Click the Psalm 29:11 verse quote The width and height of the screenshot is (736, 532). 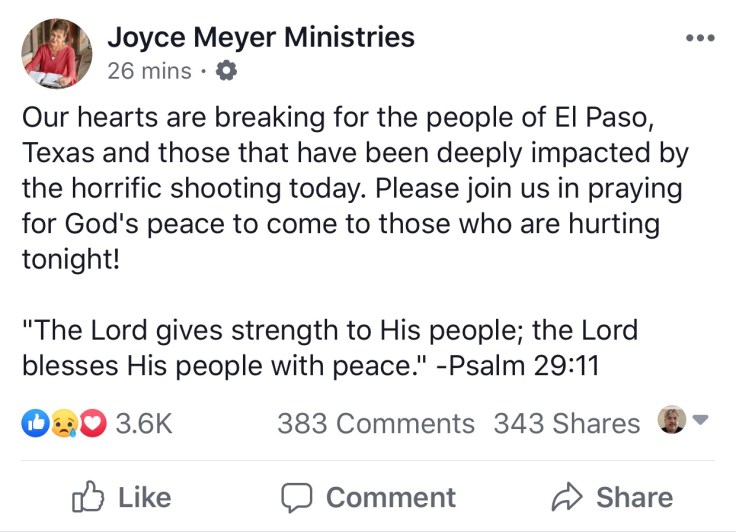click(x=330, y=347)
